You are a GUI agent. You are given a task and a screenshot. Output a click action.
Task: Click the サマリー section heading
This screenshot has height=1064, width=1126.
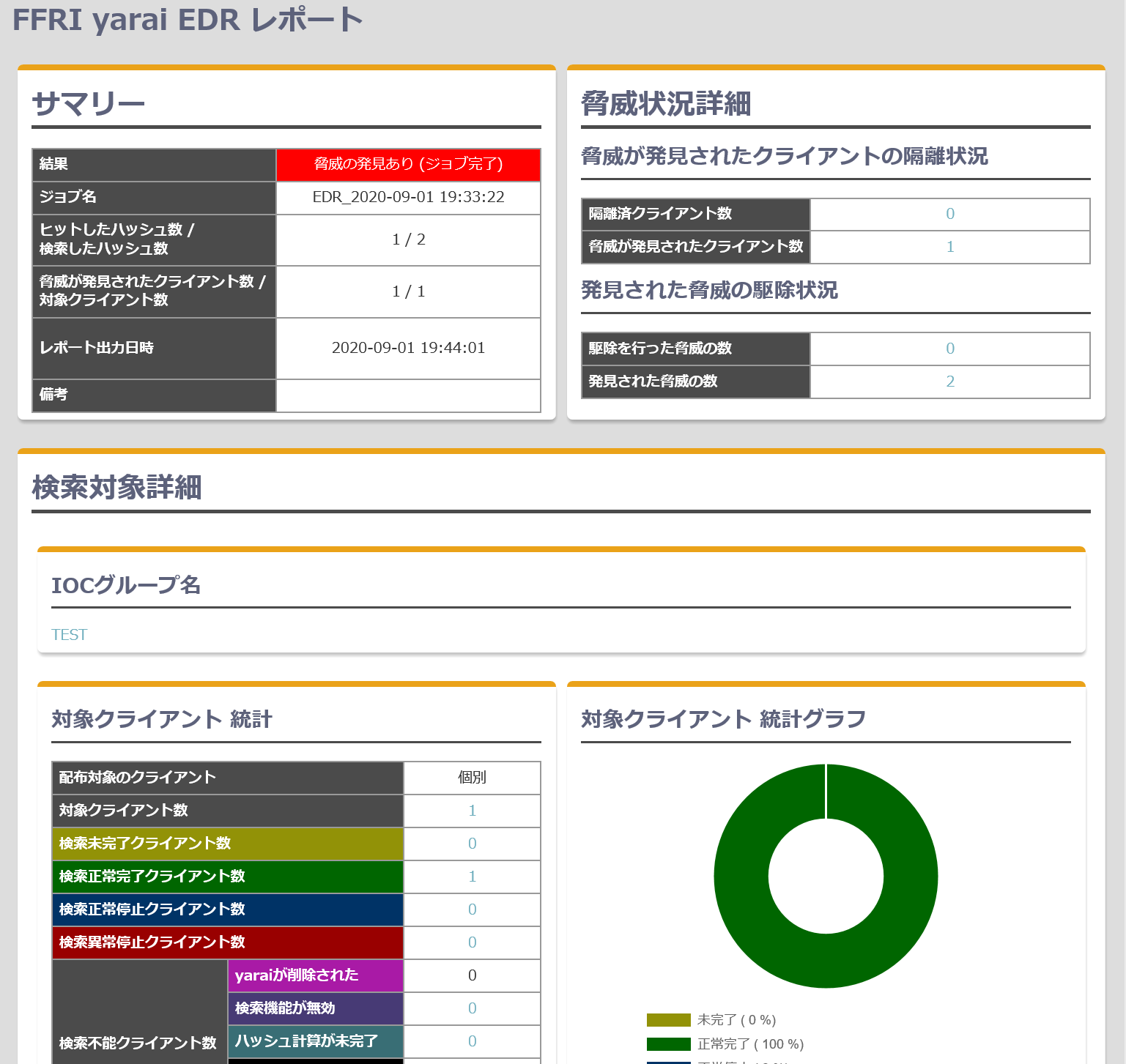(x=89, y=104)
